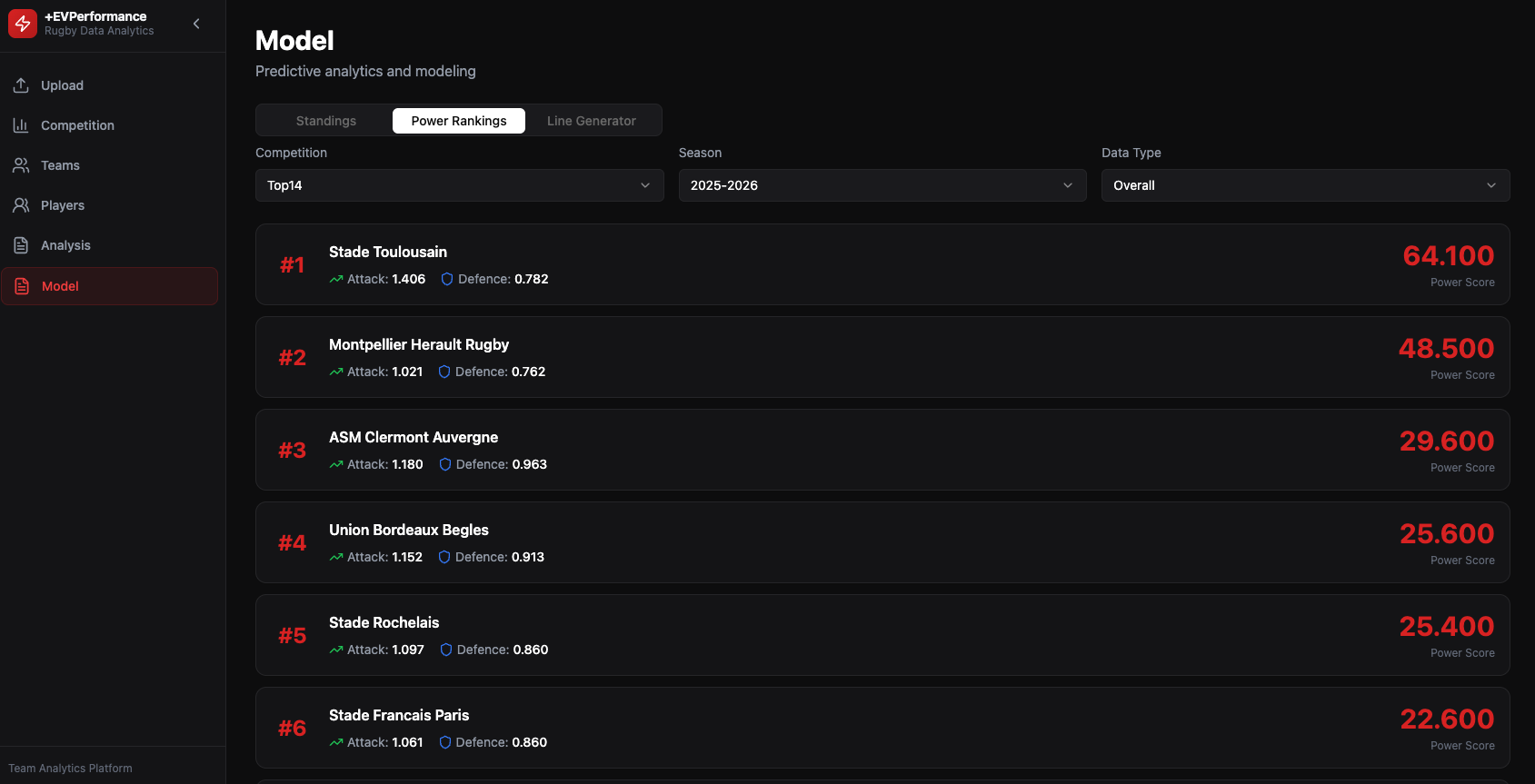Click ASM Clermont Auvergne defence shield icon
The width and height of the screenshot is (1535, 784).
point(445,464)
